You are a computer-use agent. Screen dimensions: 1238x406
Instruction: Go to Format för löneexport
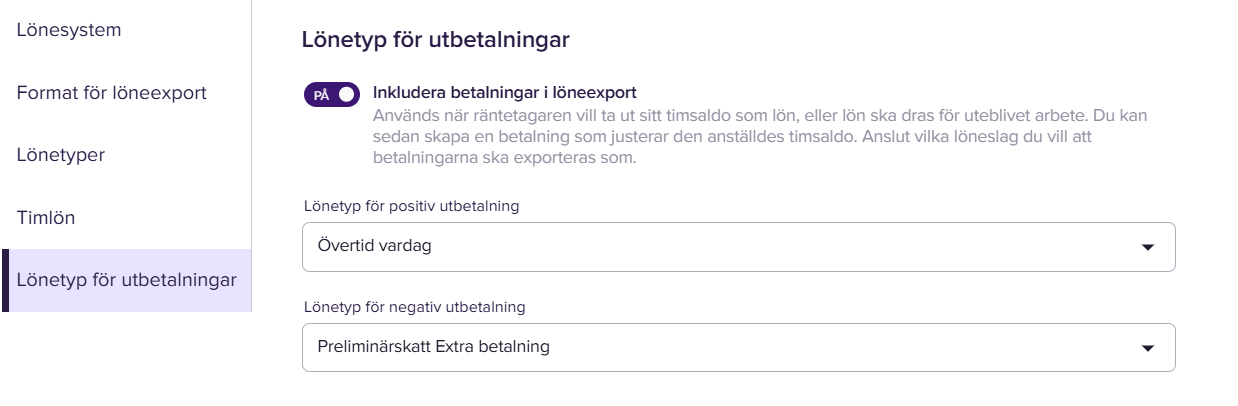point(111,93)
